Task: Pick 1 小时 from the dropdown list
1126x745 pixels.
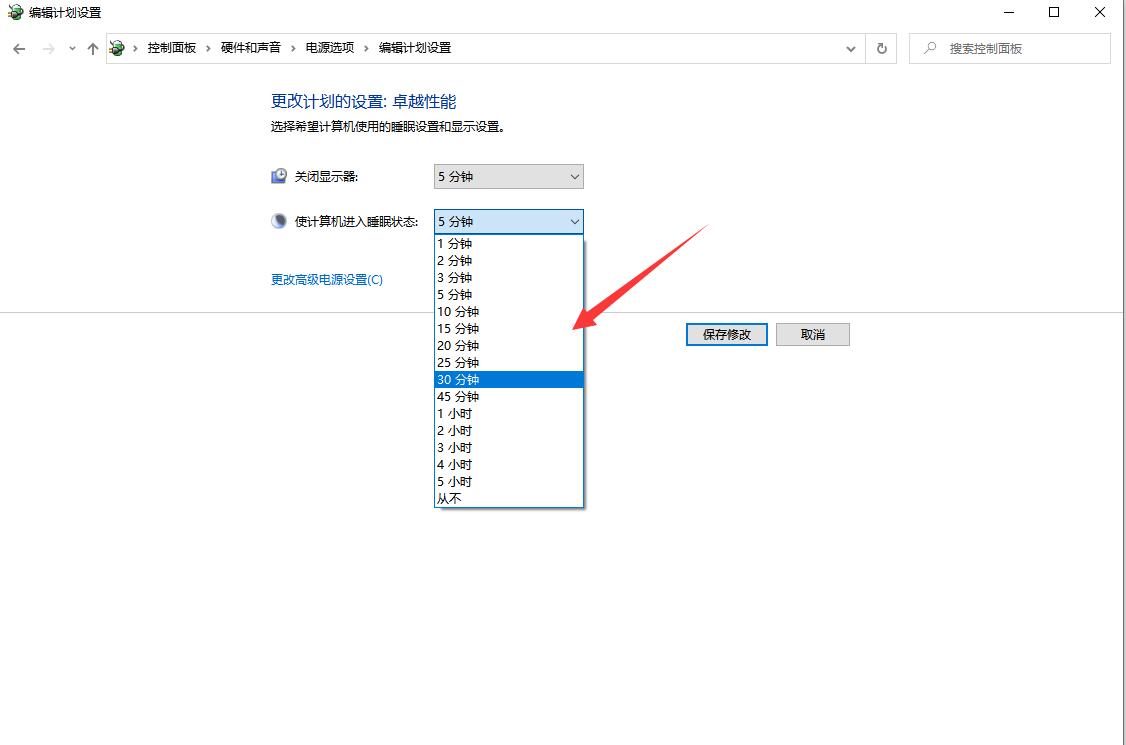Action: [x=509, y=414]
